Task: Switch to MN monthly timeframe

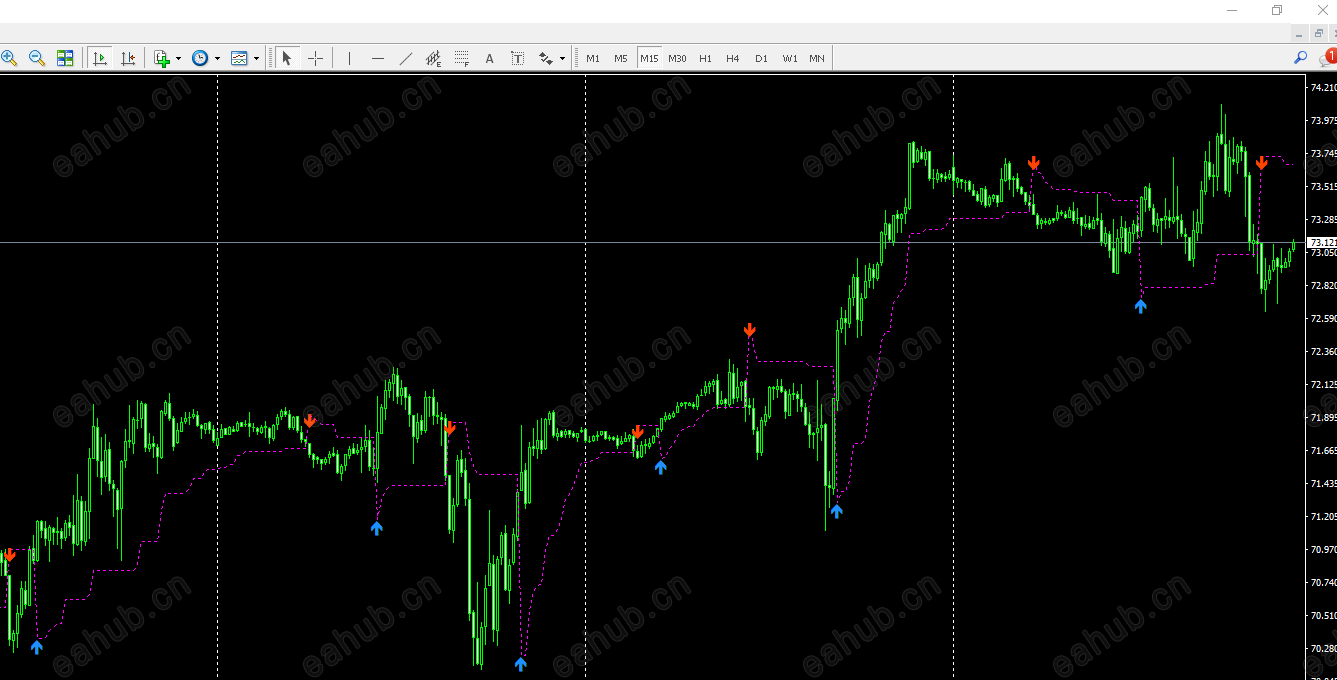Action: pos(817,58)
